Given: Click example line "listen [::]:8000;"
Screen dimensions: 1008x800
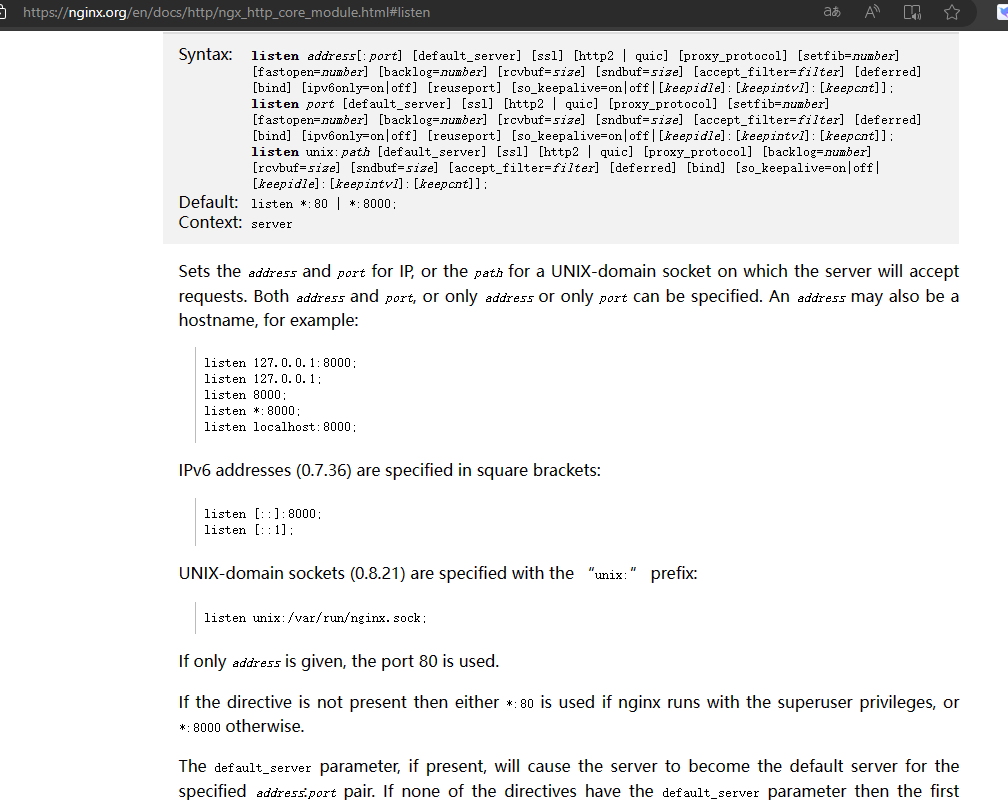Looking at the screenshot, I should tap(263, 514).
